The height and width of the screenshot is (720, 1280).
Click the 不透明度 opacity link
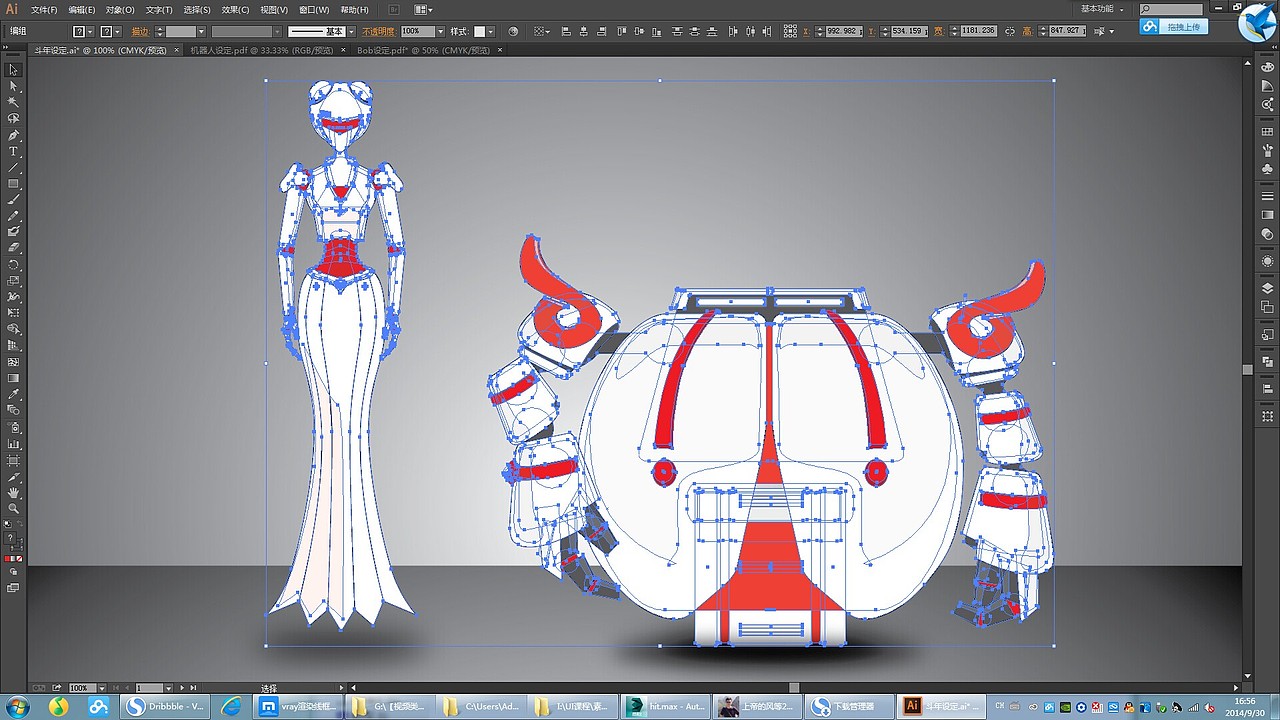click(x=378, y=32)
